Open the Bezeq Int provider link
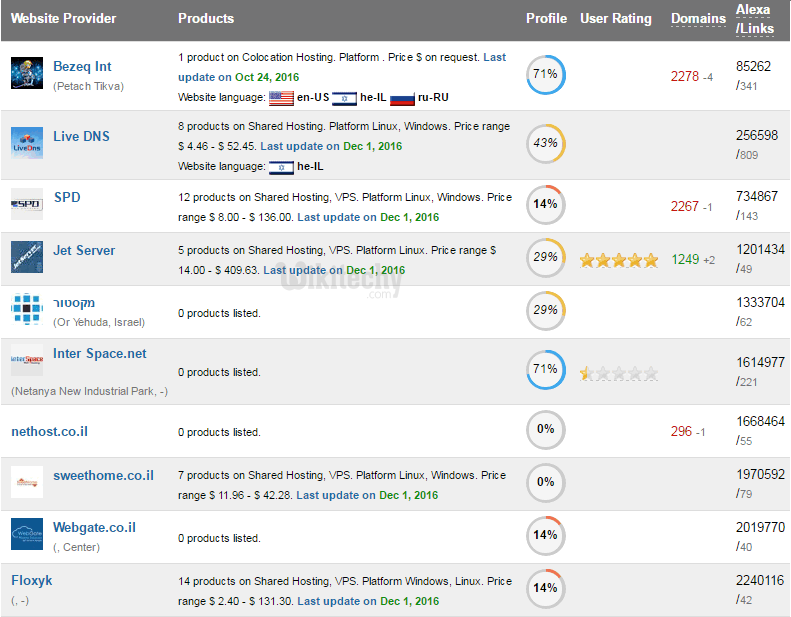The height and width of the screenshot is (617, 791). (82, 67)
